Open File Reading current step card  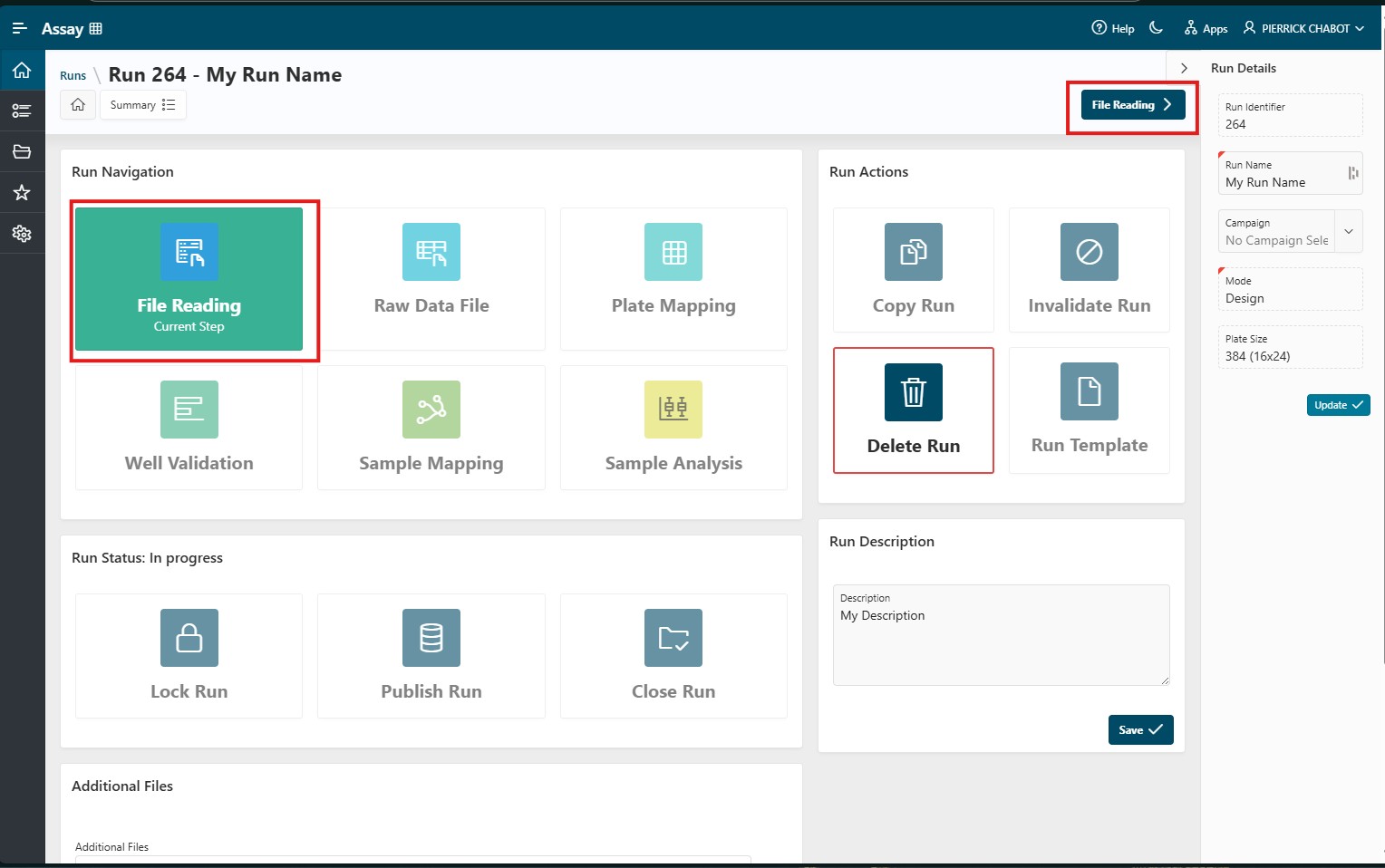(x=189, y=279)
